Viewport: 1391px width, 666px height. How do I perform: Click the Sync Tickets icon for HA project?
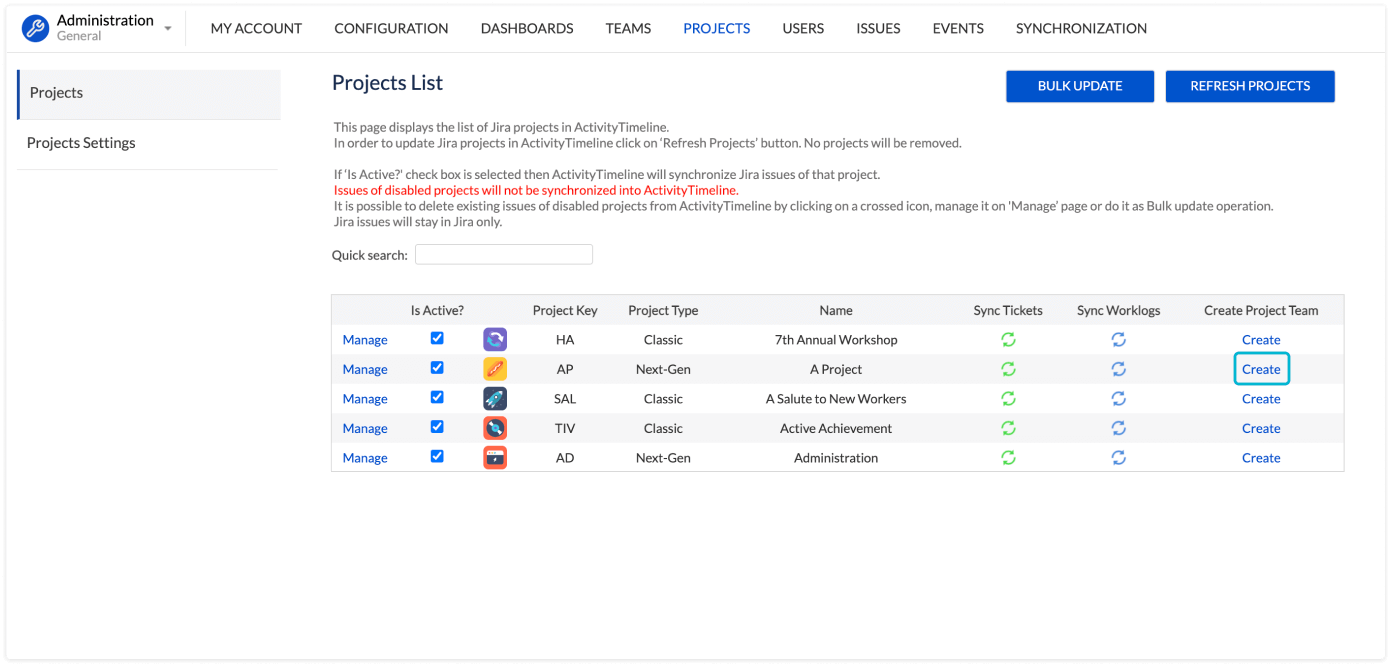pos(1008,339)
